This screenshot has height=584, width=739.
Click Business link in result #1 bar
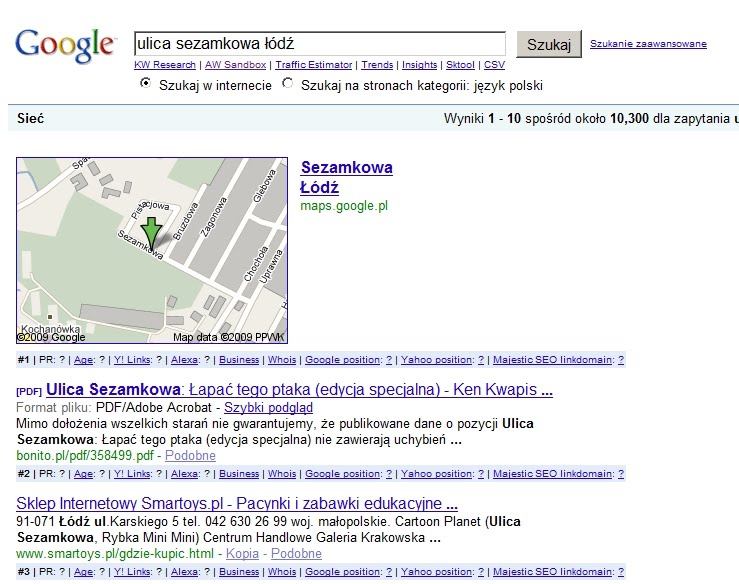pyautogui.click(x=239, y=360)
